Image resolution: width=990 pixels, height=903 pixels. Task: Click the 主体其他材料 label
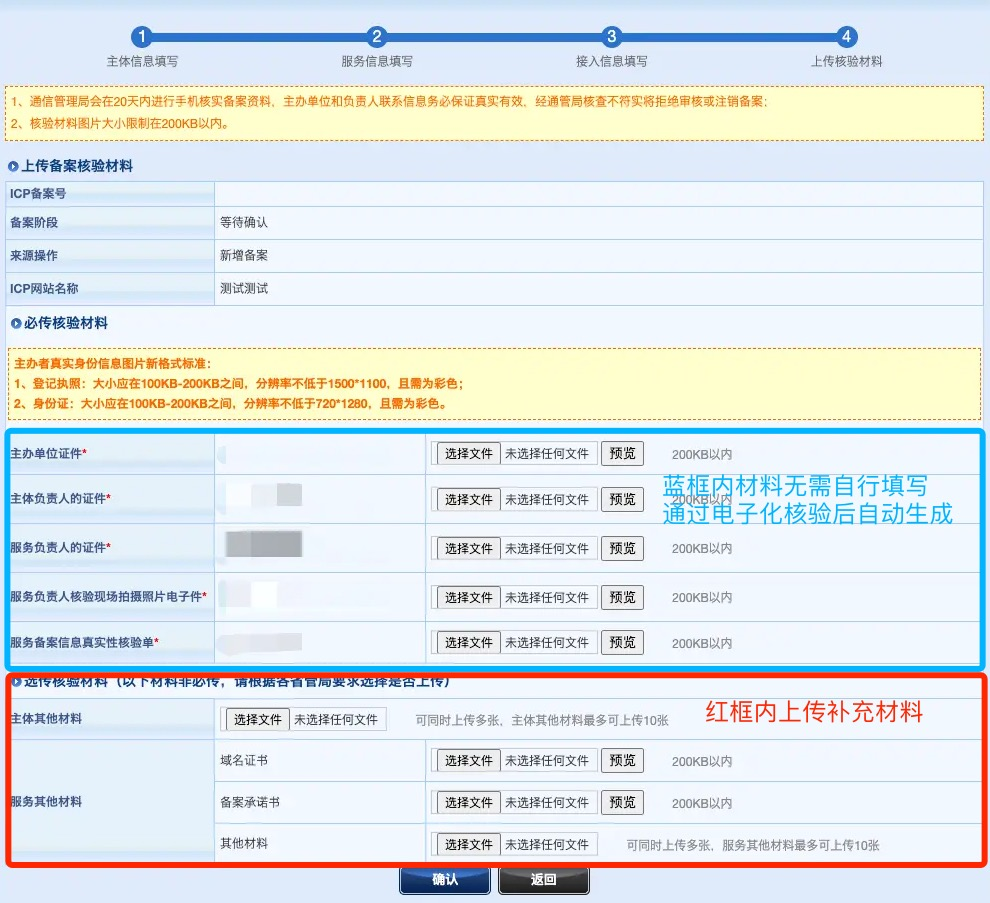point(46,719)
